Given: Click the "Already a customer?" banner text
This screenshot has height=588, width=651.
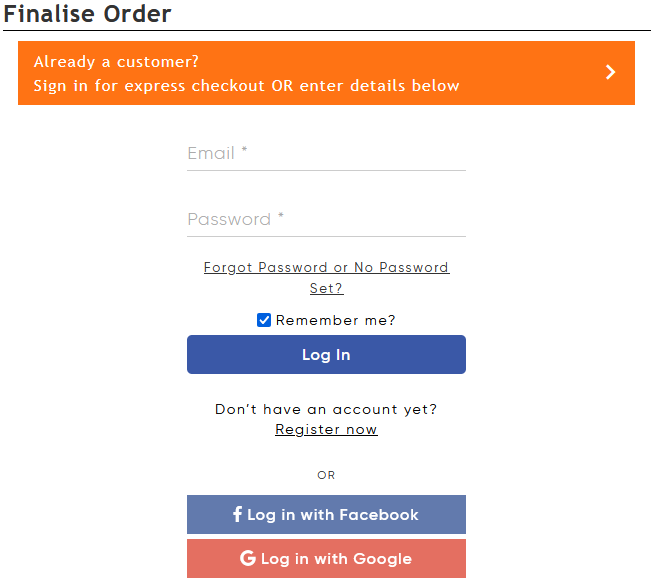Looking at the screenshot, I should [x=116, y=62].
